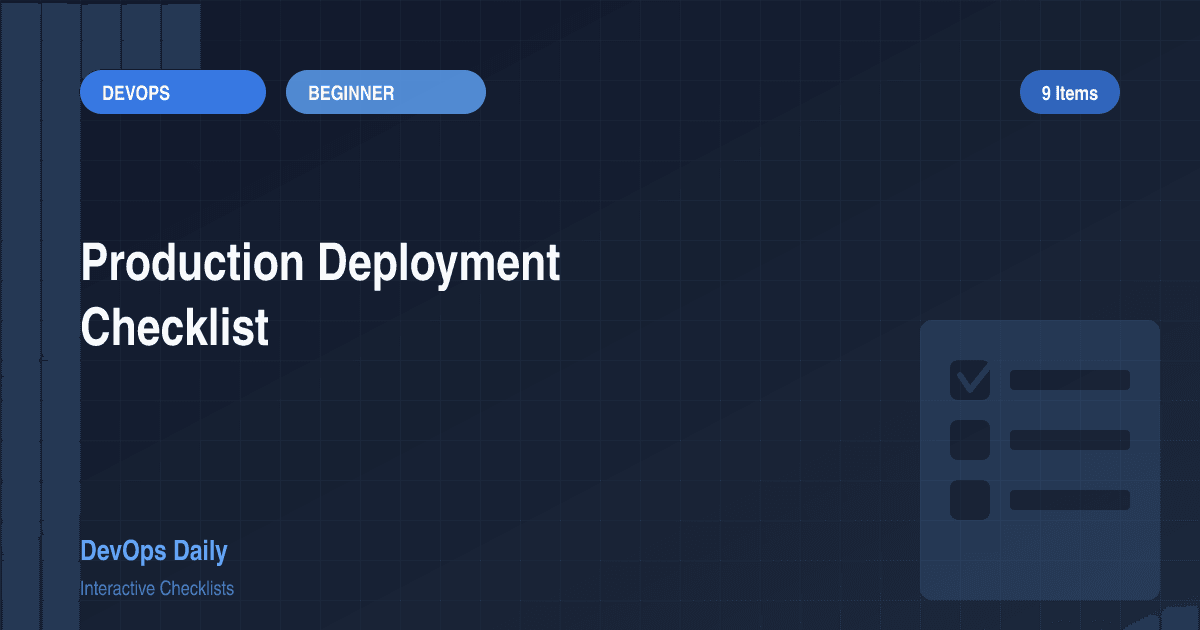This screenshot has height=630, width=1200.
Task: Click the second item text placeholder bar
Action: [x=1069, y=440]
